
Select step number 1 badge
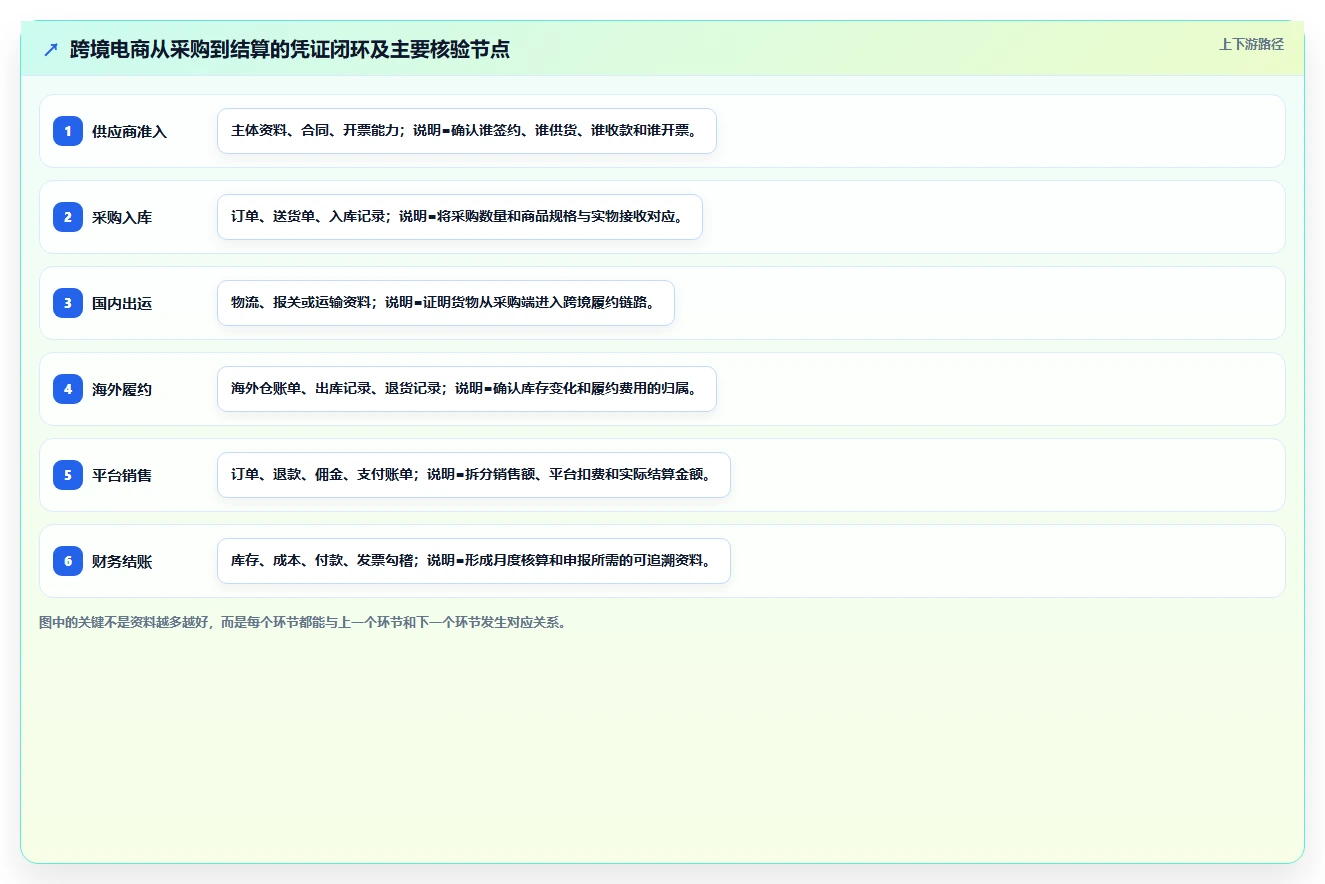coord(68,131)
